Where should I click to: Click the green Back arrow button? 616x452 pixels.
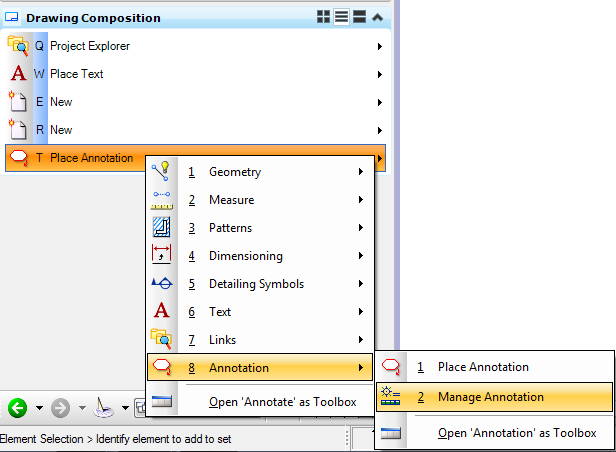[x=17, y=408]
